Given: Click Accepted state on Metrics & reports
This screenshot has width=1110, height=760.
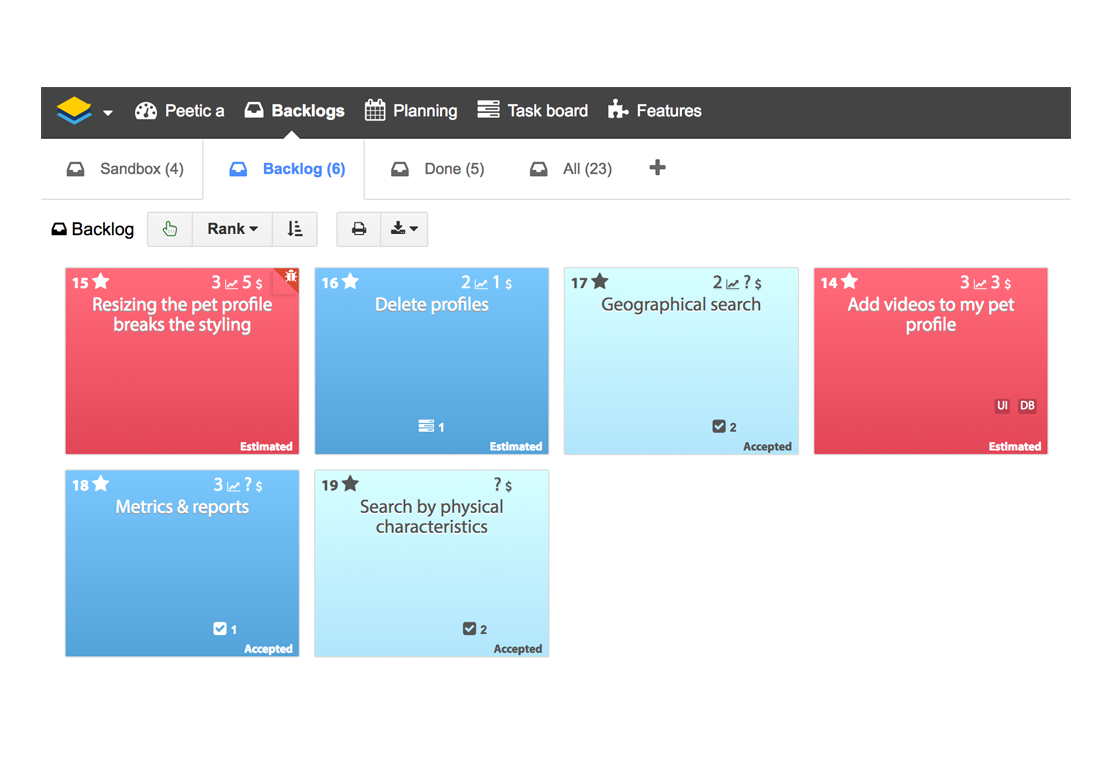Looking at the screenshot, I should 268,649.
